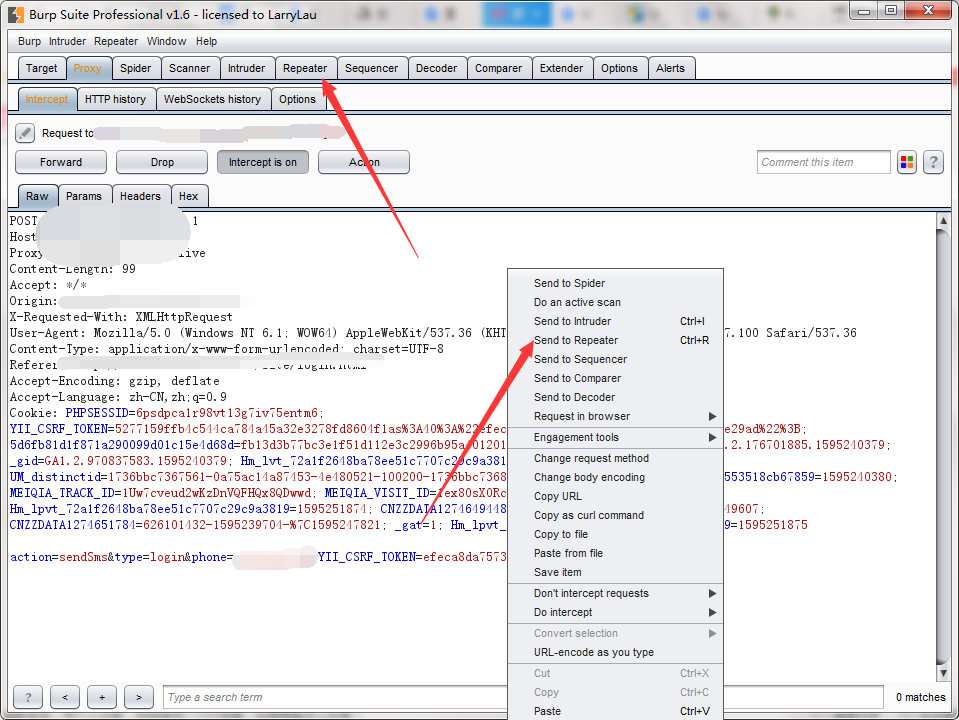Viewport: 959px width, 720px height.
Task: Select Copy to file
Action: [615, 534]
